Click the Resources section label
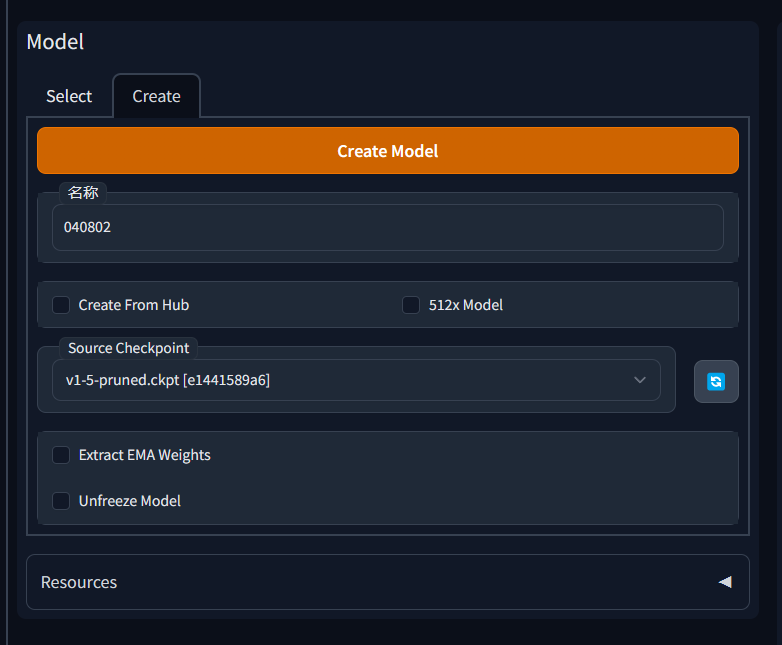The width and height of the screenshot is (782, 645). pyautogui.click(x=79, y=582)
